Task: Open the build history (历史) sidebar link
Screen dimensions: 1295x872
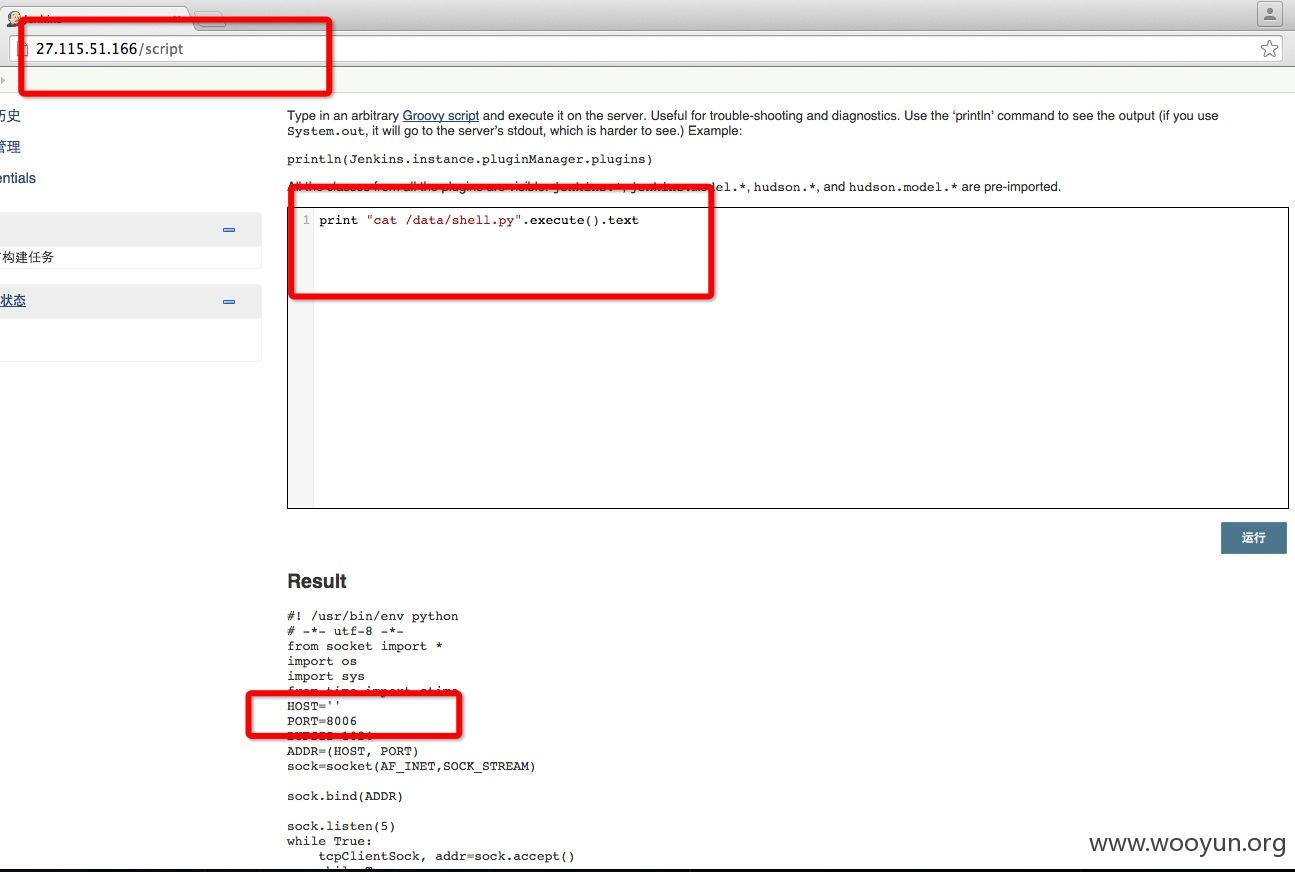Action: (9, 115)
